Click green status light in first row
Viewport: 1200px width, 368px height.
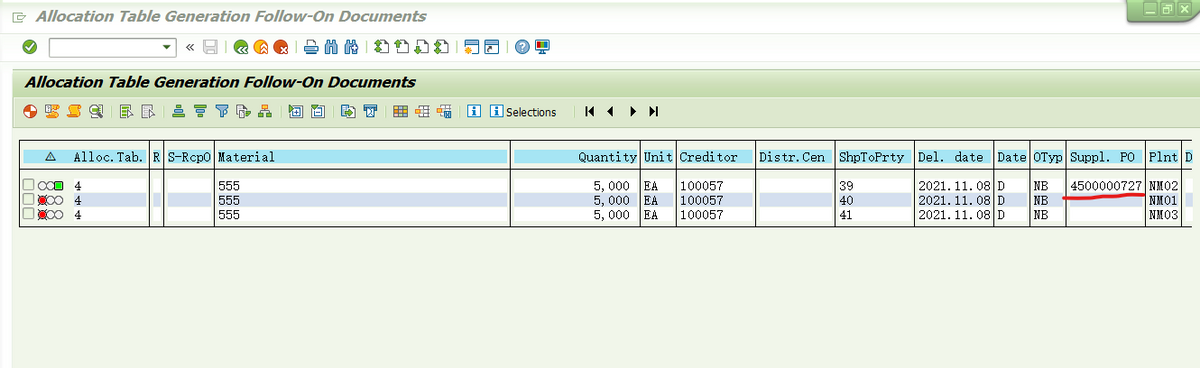(x=59, y=186)
